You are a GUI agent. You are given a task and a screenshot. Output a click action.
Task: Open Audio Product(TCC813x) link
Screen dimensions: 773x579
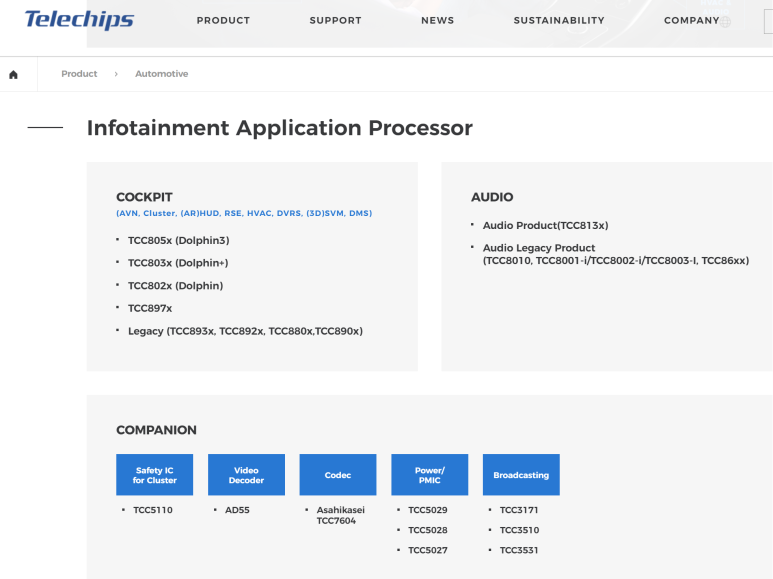[545, 226]
